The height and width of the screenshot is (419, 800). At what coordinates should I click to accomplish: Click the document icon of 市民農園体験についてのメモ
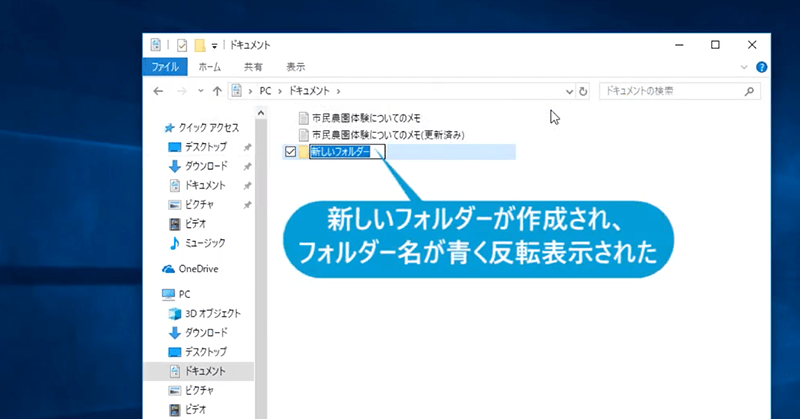304,118
